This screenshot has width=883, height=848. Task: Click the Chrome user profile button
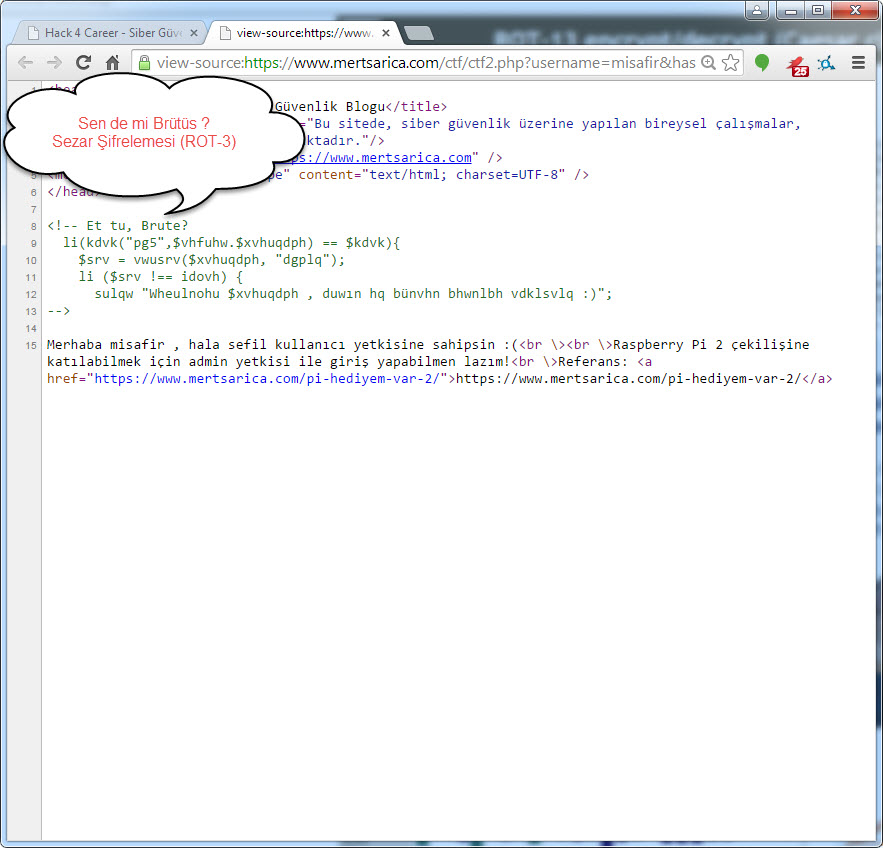tap(757, 10)
